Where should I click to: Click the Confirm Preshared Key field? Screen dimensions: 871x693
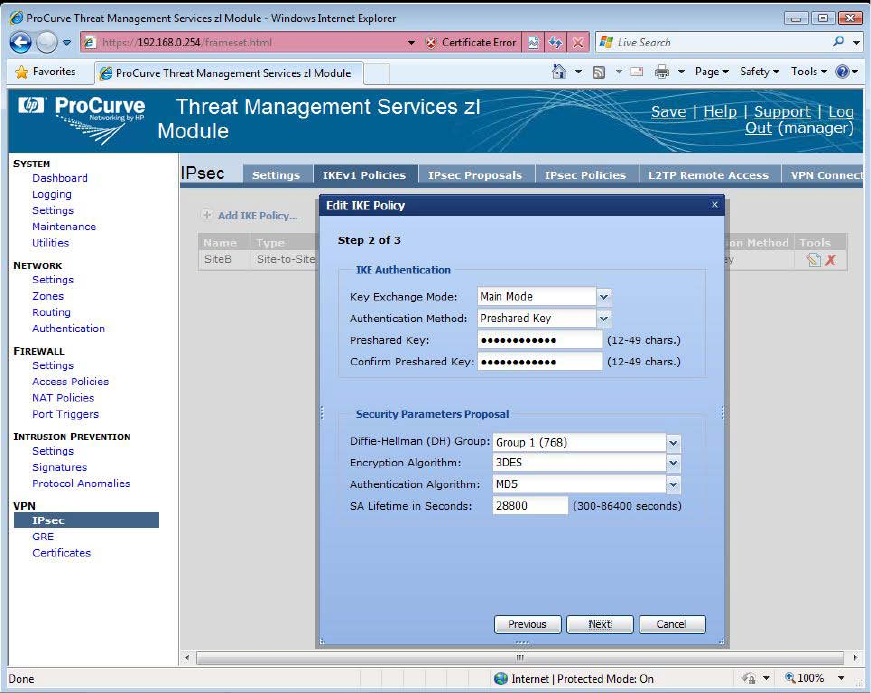click(540, 361)
